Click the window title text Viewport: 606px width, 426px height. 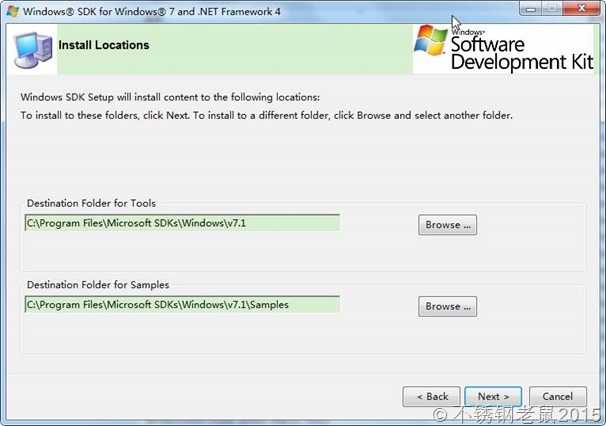[152, 12]
